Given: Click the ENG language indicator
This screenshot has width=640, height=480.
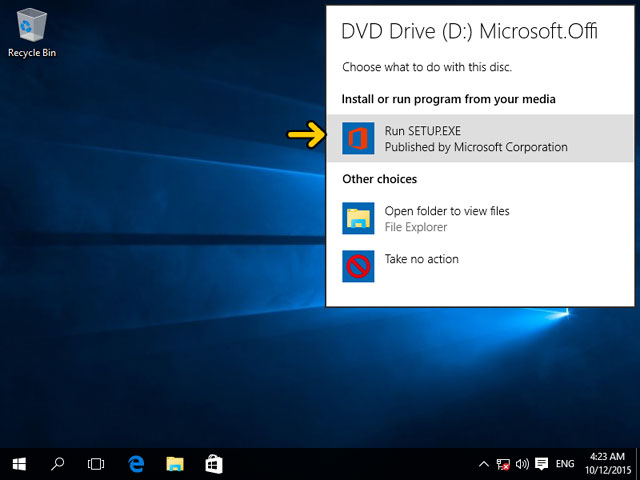Looking at the screenshot, I should [x=565, y=464].
